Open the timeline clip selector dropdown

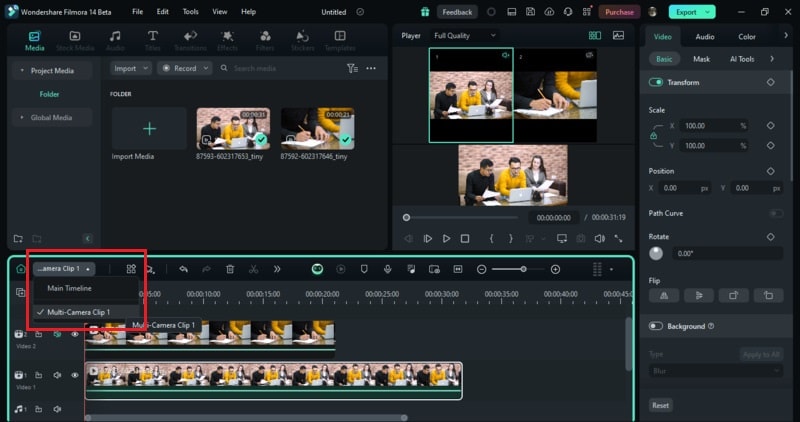[65, 269]
